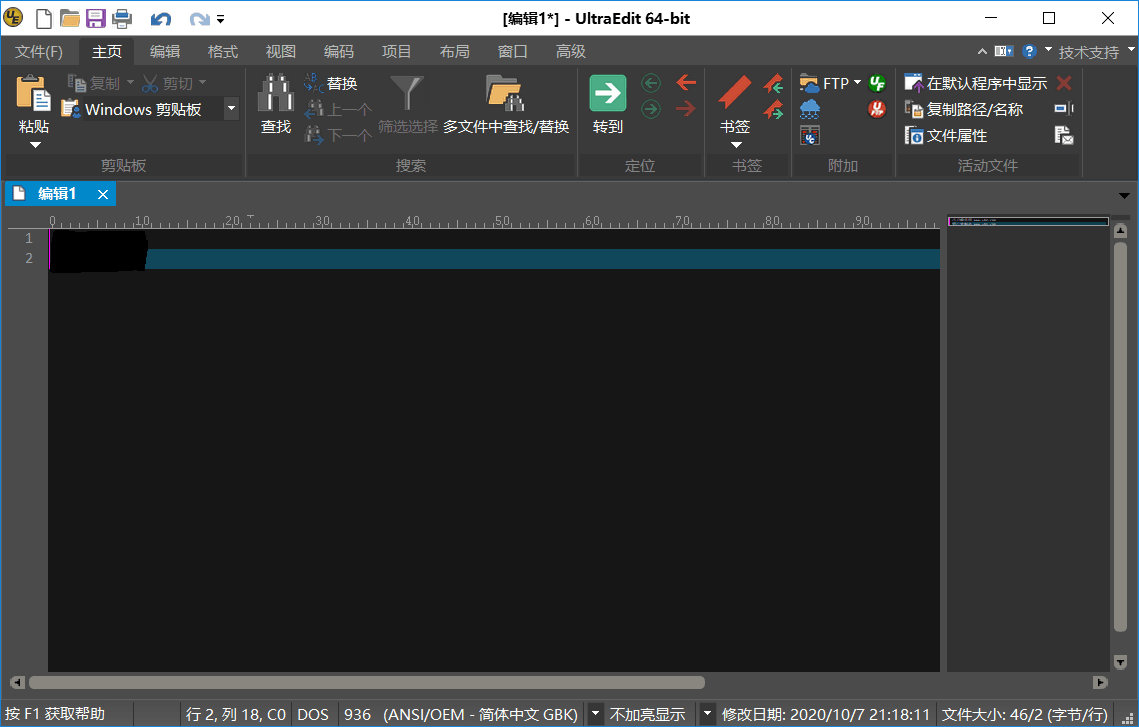The image size is (1139, 727).
Task: Open the 高级 ribbon tab
Action: tap(571, 52)
